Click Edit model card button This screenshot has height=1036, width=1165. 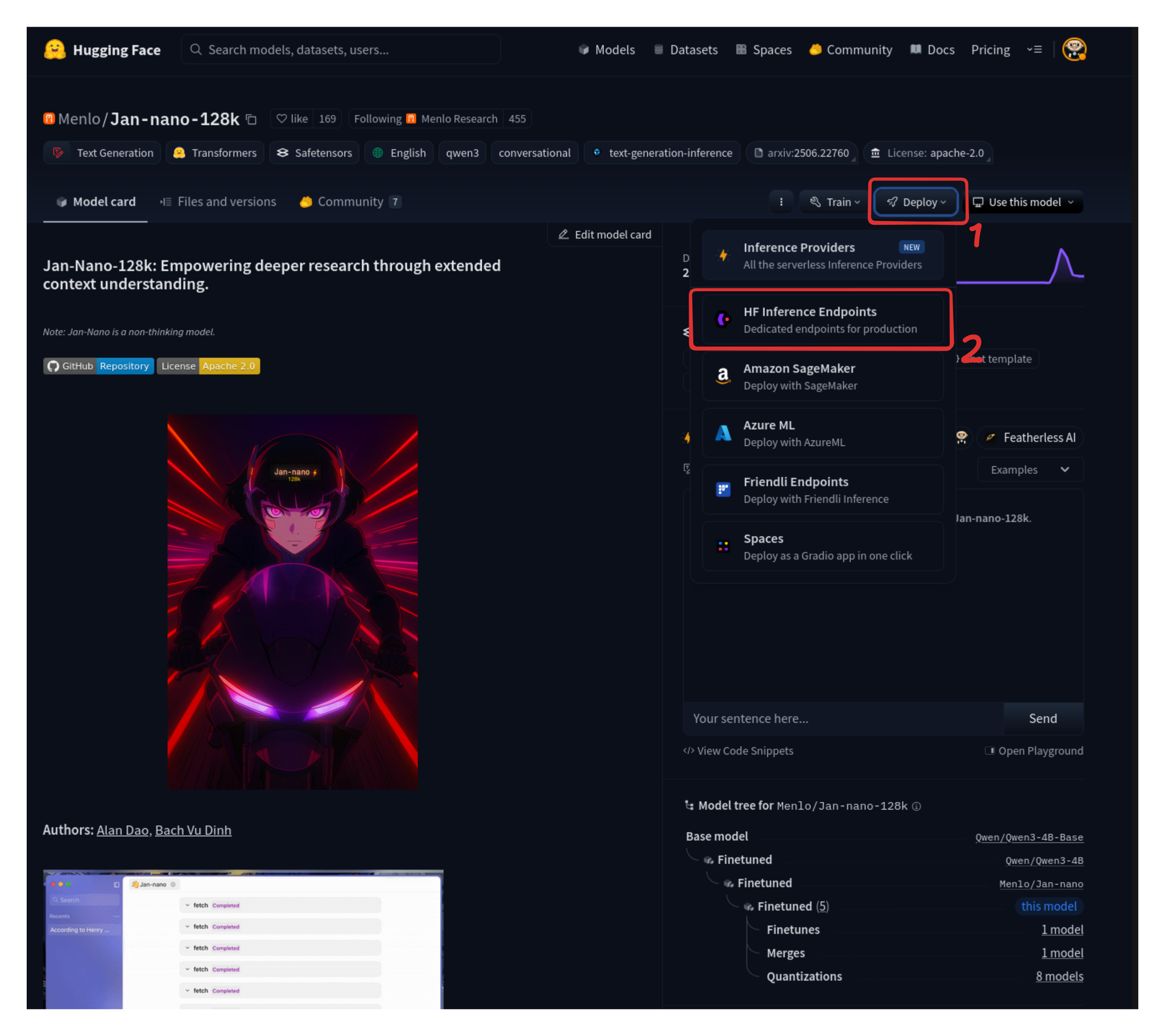pyautogui.click(x=605, y=234)
